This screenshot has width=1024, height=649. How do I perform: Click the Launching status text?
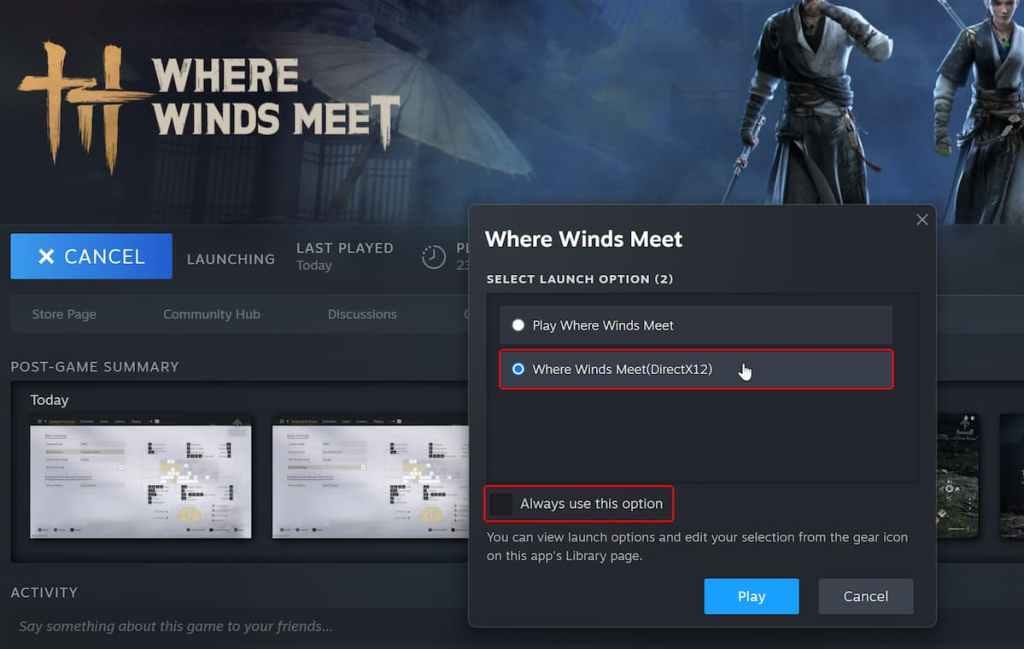pos(231,259)
